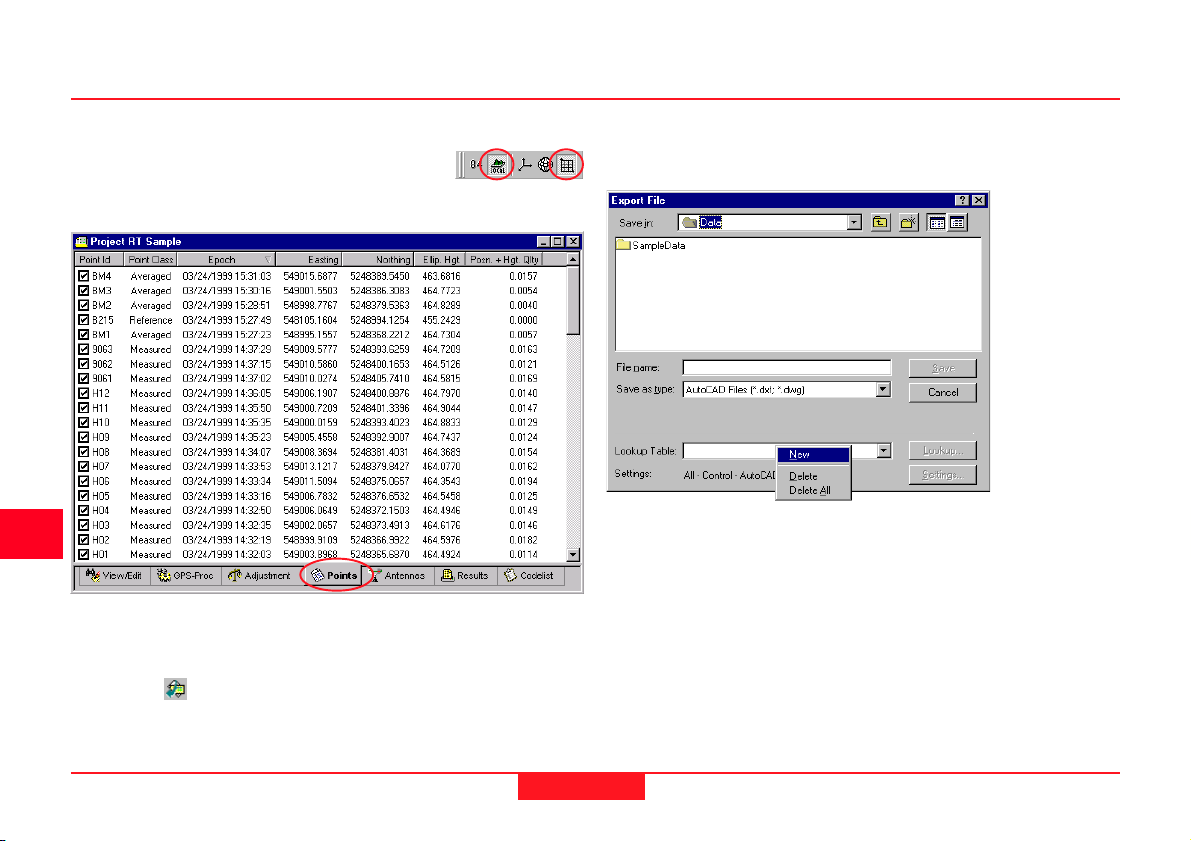Click the Up One Level folder icon
Viewport: 1191px width, 841px height.
pos(880,223)
